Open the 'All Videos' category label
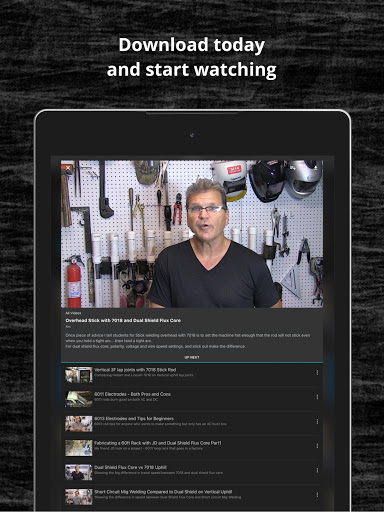The width and height of the screenshot is (384, 512). pos(73,313)
